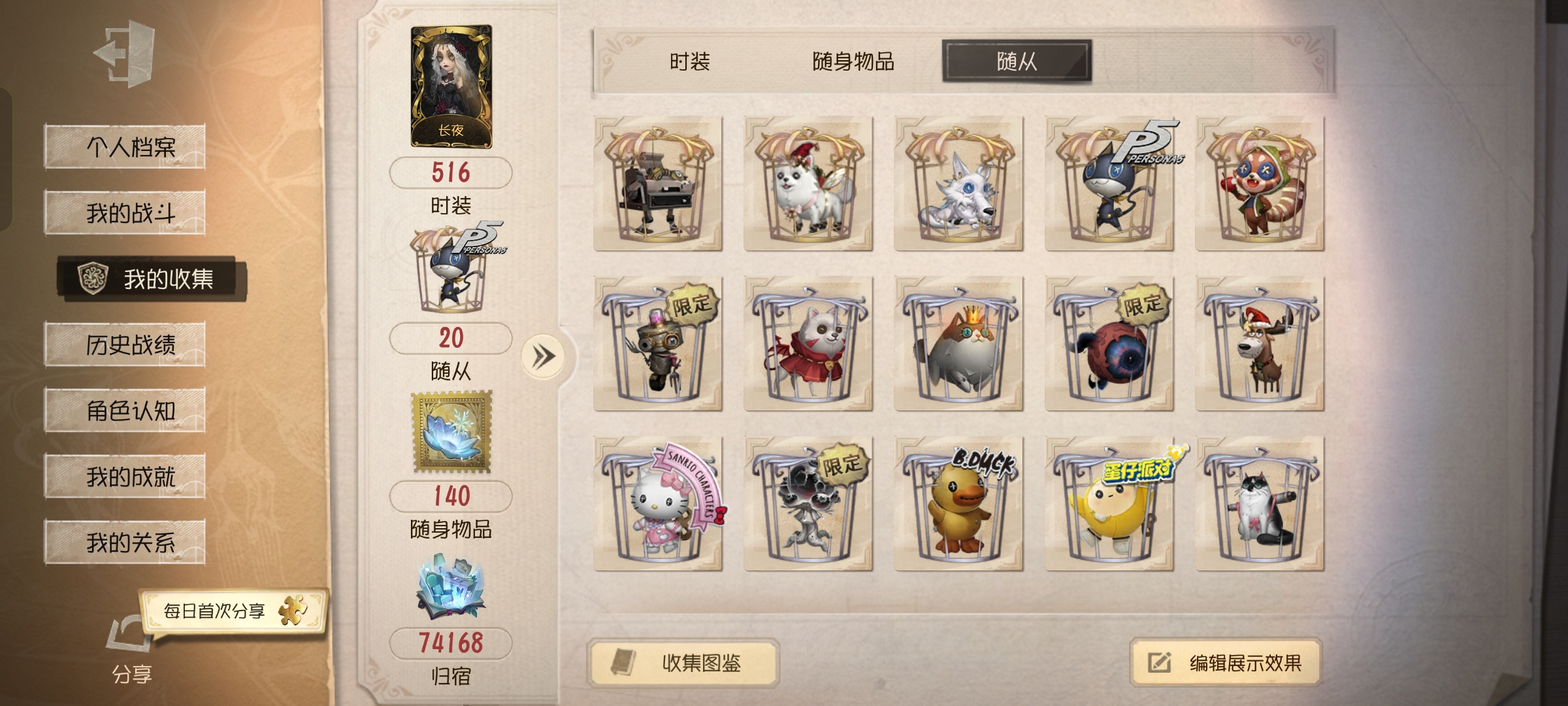This screenshot has width=1568, height=706.
Task: Click the 长夜 costume portrait thumbnail
Action: click(451, 86)
